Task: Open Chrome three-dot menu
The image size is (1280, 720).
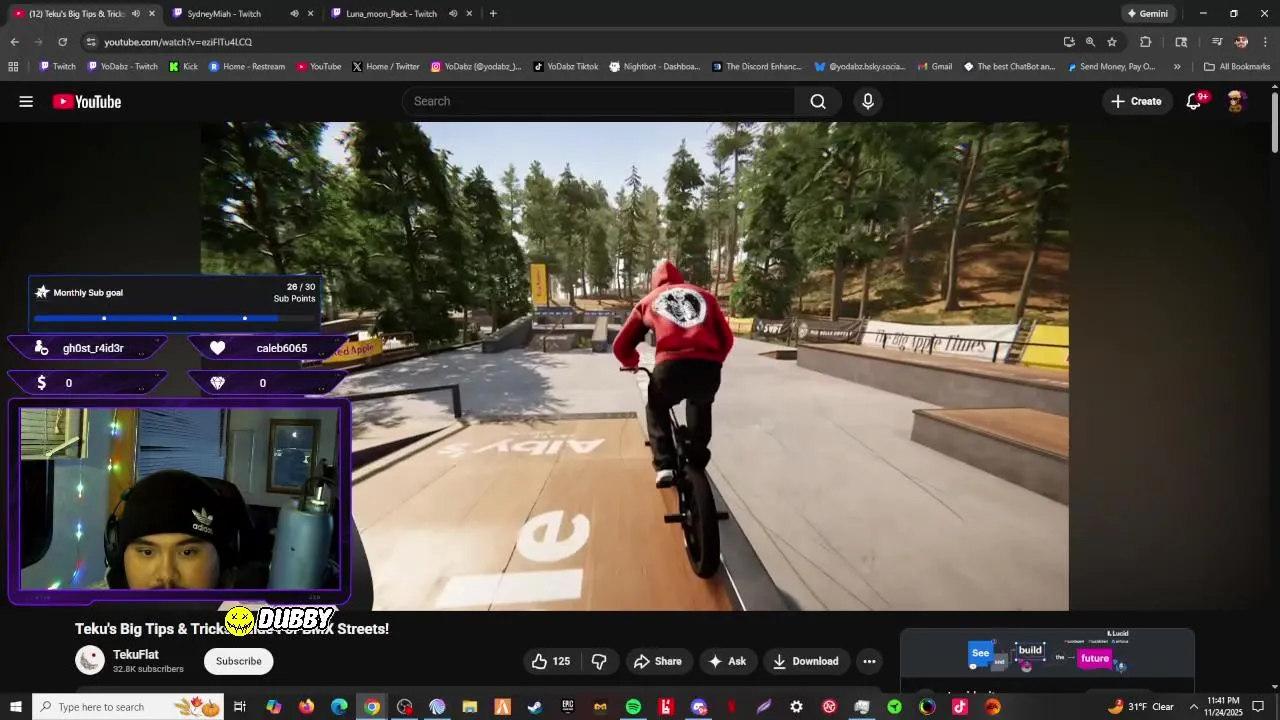Action: pyautogui.click(x=1265, y=42)
